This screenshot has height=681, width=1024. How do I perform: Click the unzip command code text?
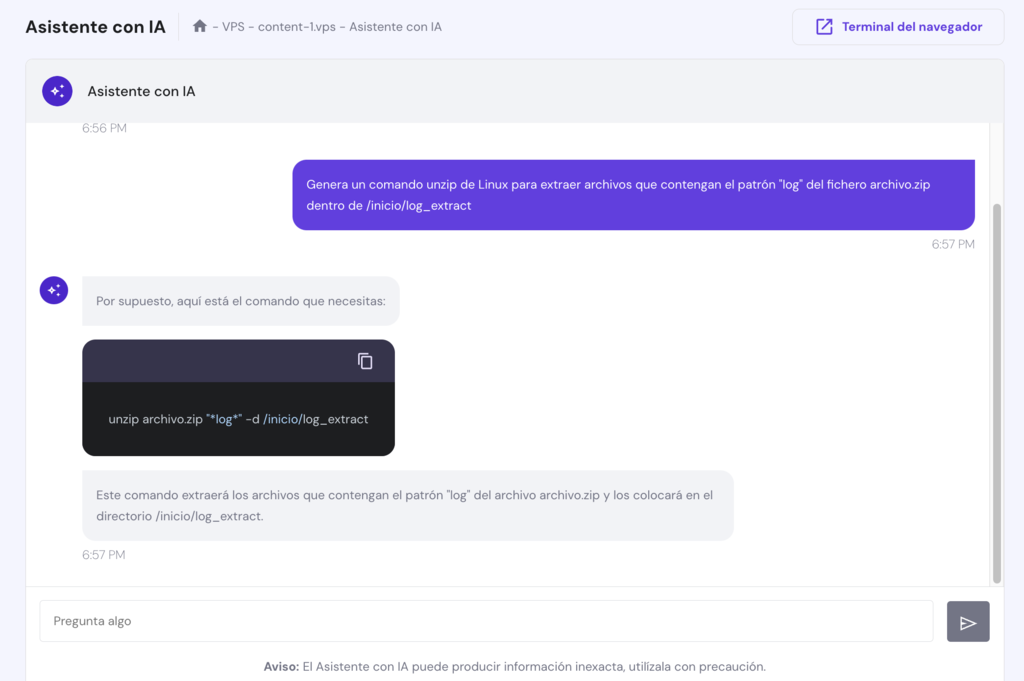(x=238, y=419)
